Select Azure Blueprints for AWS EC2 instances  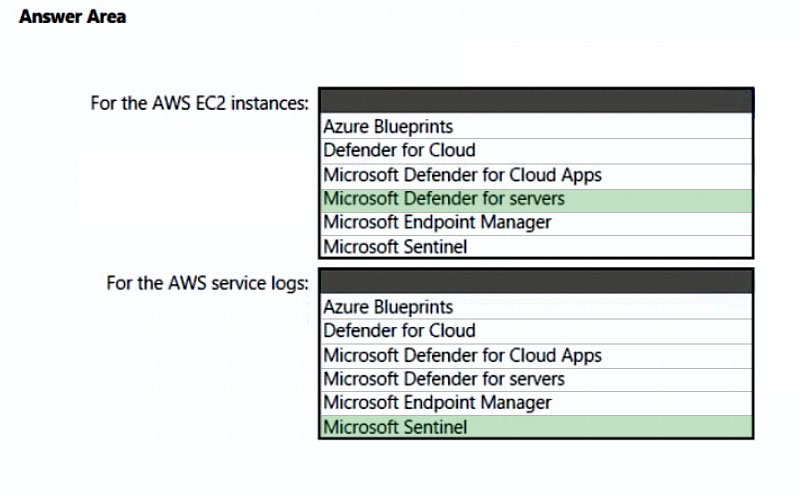click(x=536, y=127)
